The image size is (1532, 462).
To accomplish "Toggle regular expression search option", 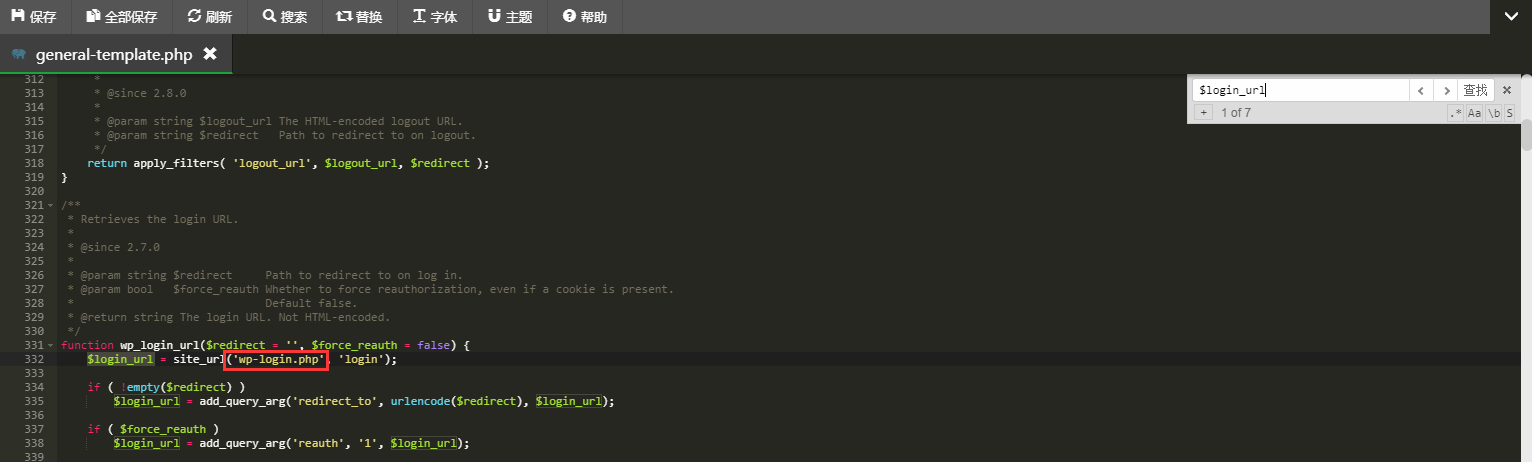I will coord(1456,113).
